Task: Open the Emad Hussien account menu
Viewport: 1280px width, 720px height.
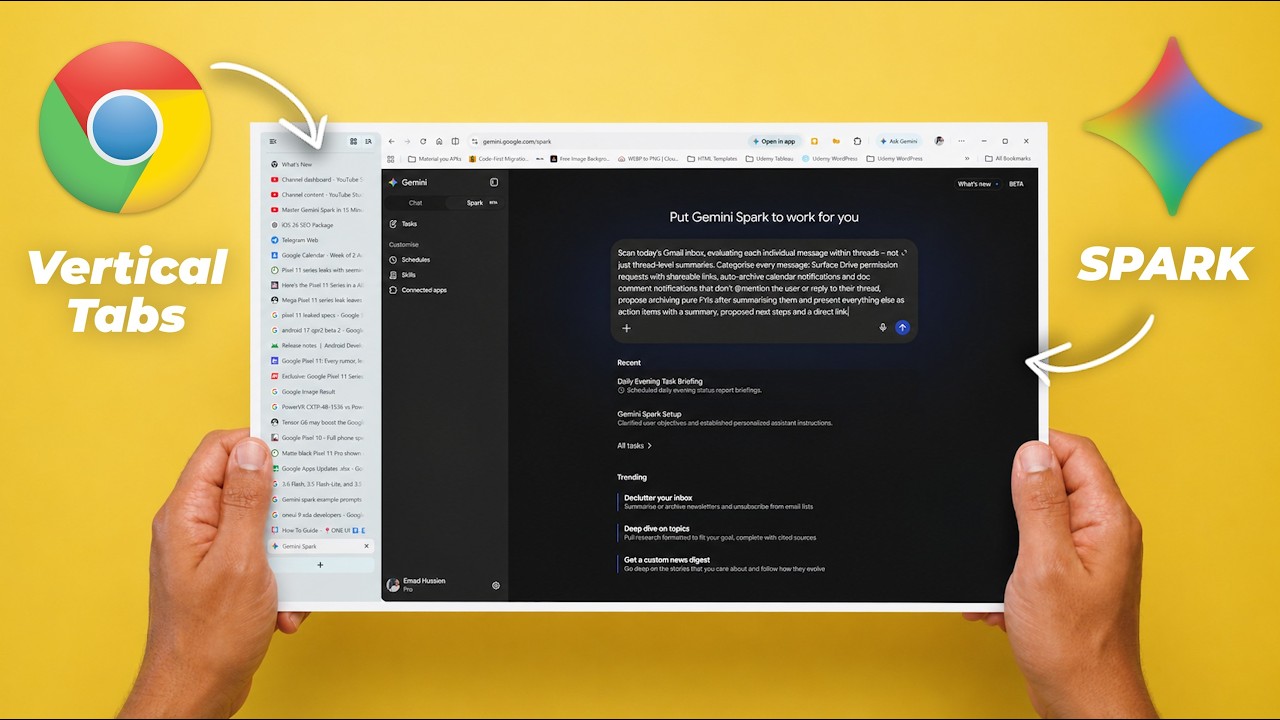Action: pos(417,584)
